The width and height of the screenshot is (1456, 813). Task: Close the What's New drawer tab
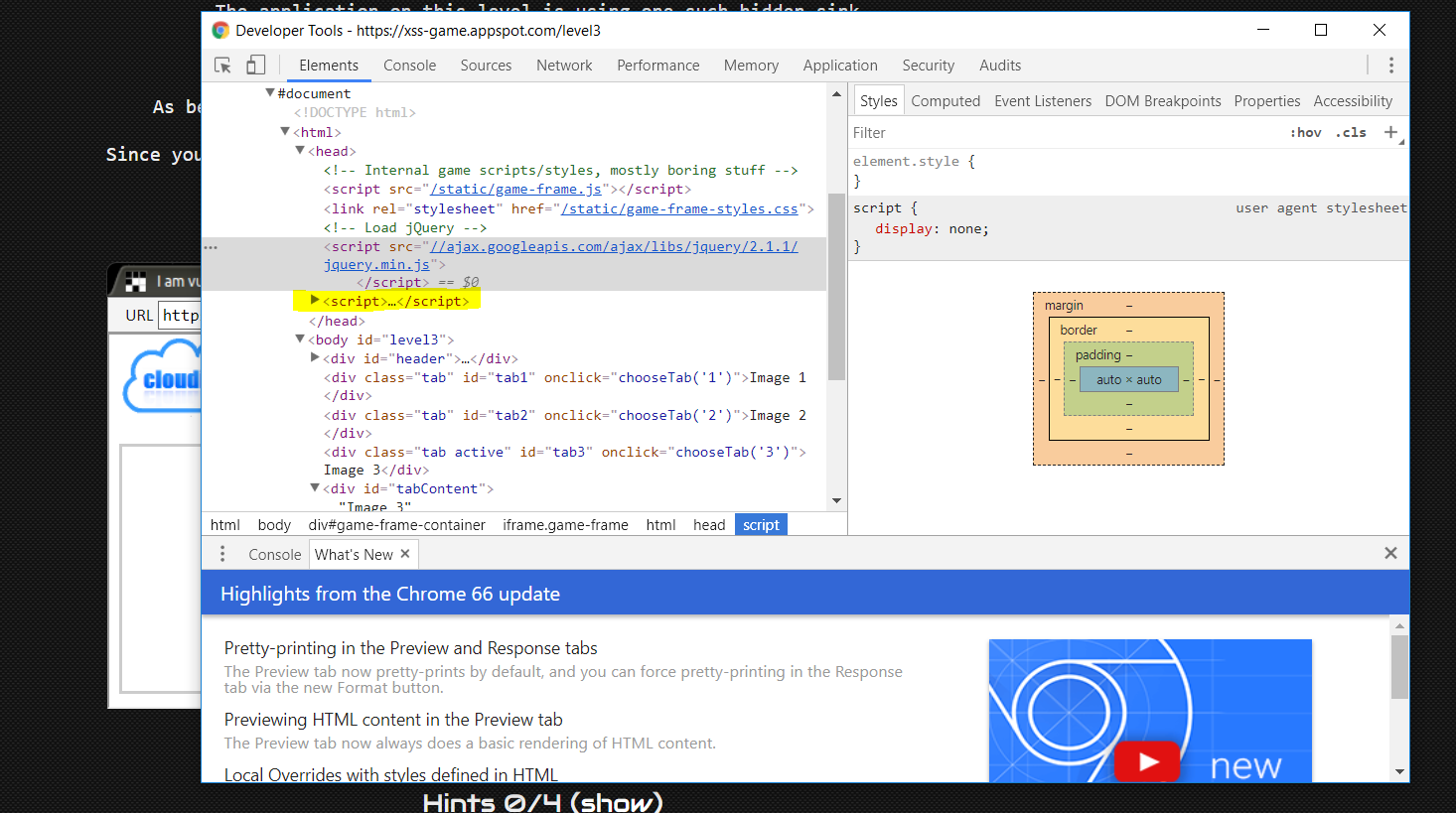(405, 554)
